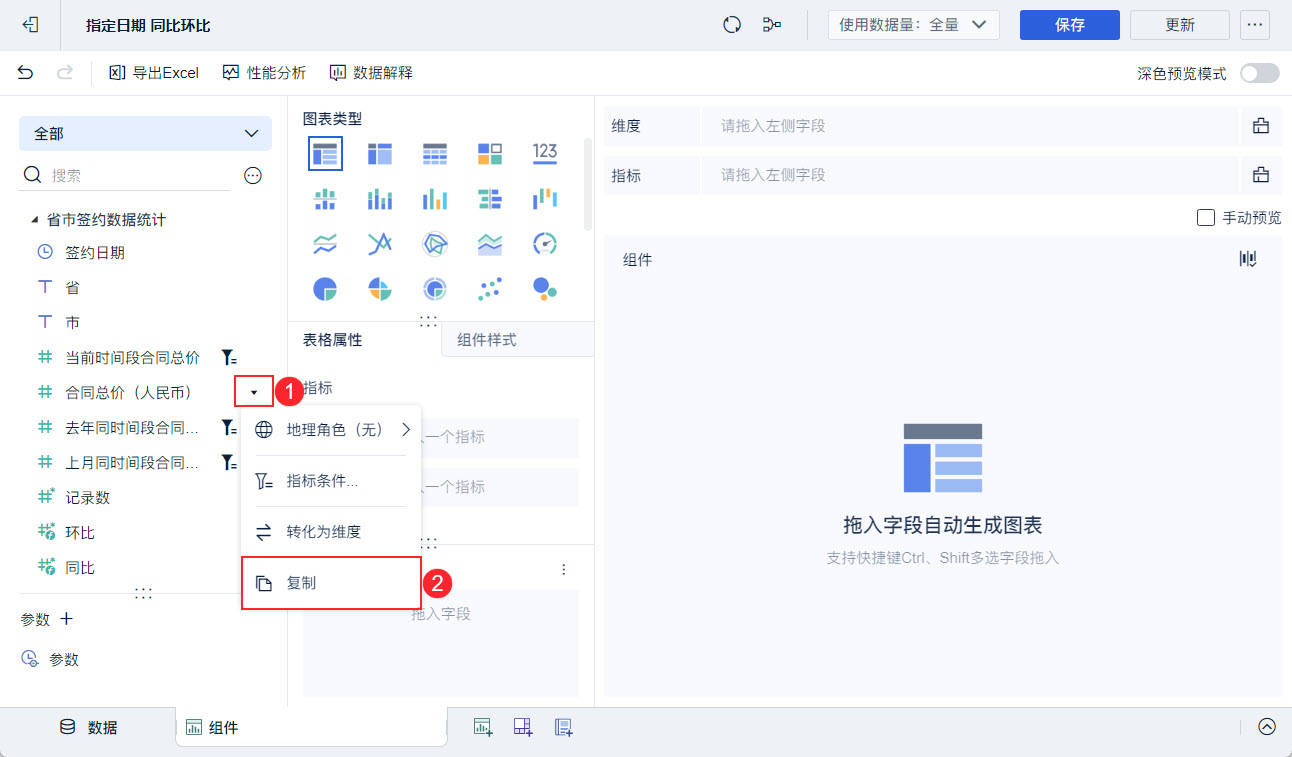Open the data lineage icon in header
The height and width of the screenshot is (757, 1292).
771,25
